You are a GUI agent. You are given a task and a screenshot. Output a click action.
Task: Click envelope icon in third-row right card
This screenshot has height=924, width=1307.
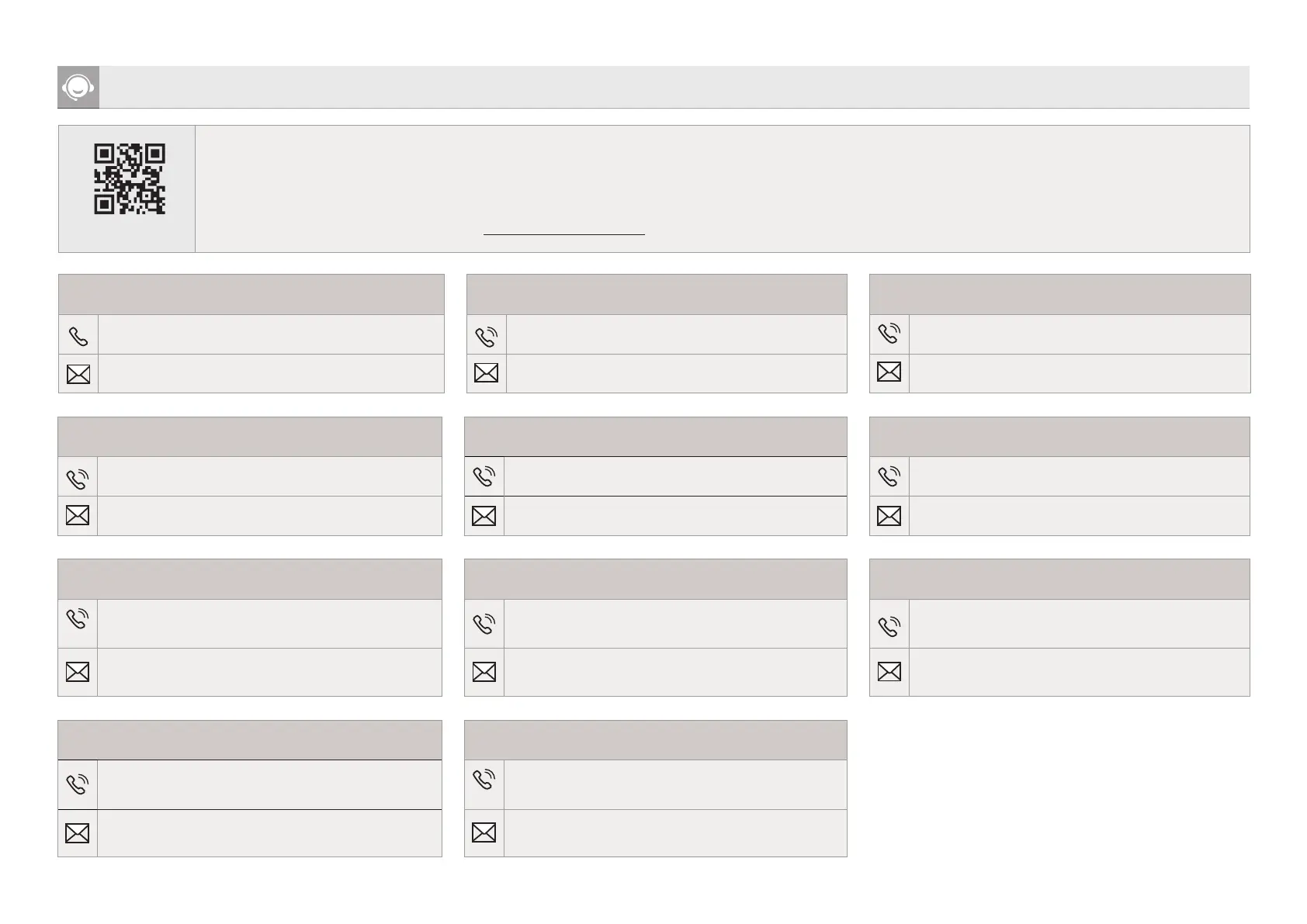(889, 672)
